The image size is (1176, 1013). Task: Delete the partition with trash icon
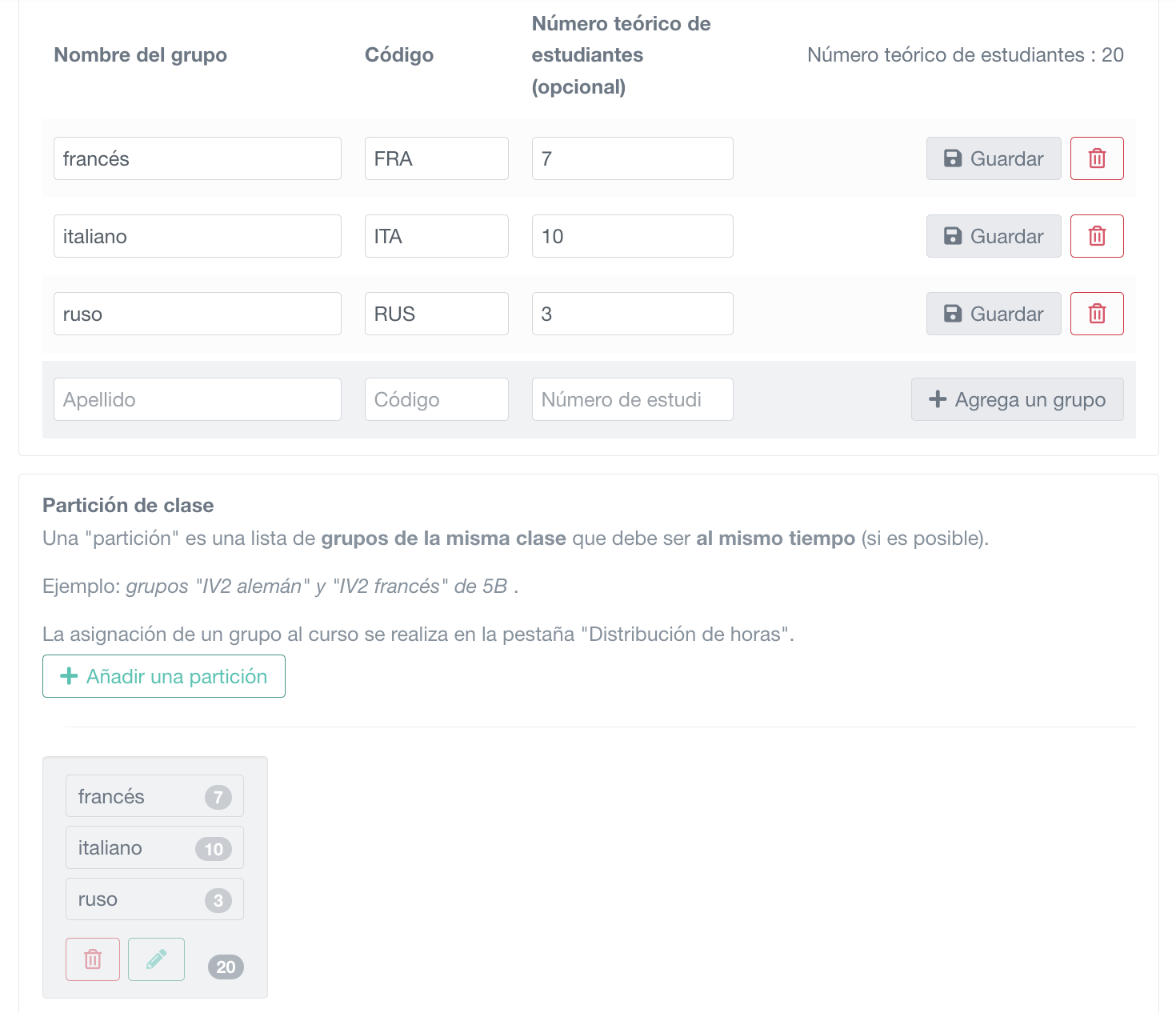93,959
